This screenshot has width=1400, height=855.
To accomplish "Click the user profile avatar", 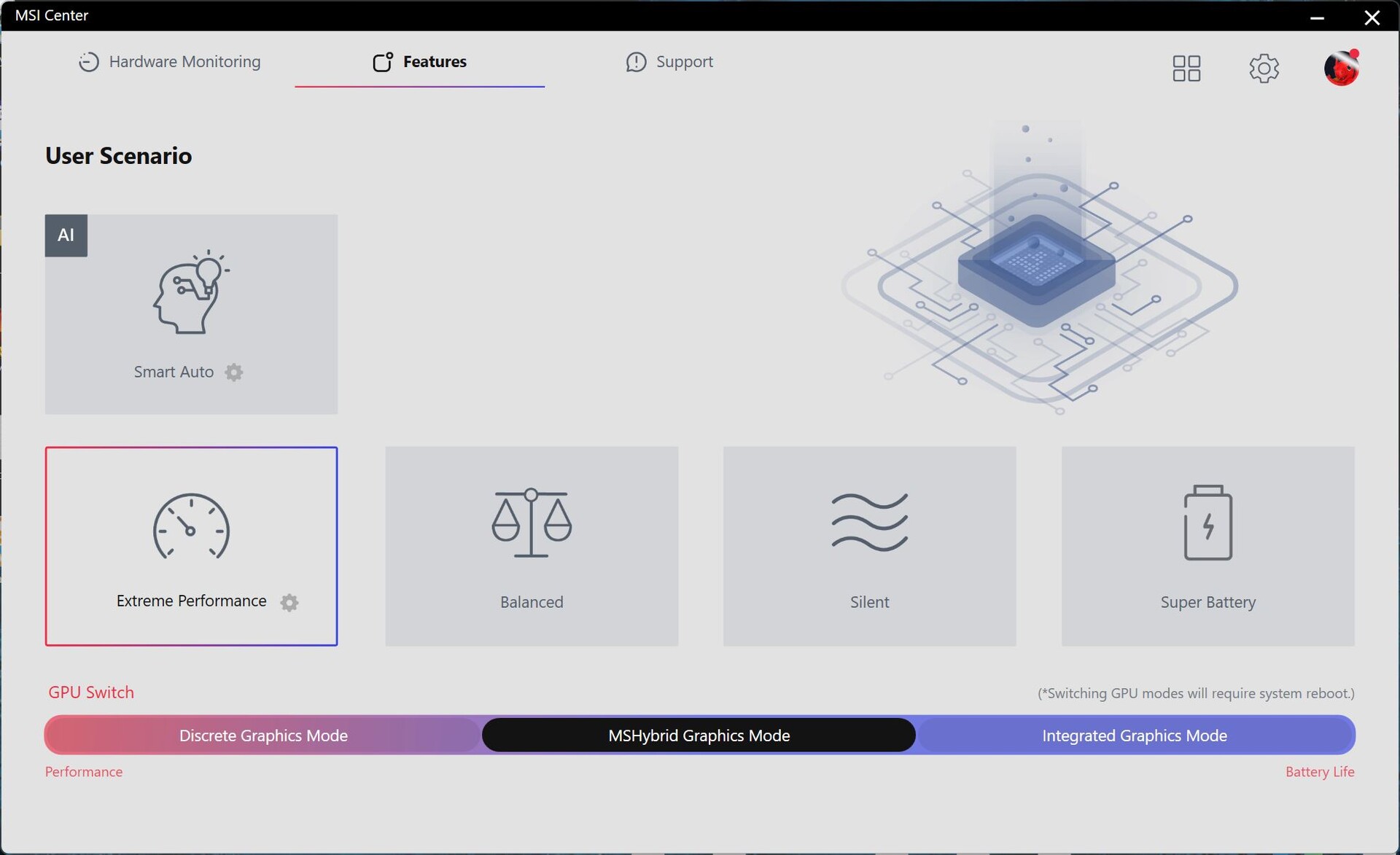I will pyautogui.click(x=1341, y=69).
